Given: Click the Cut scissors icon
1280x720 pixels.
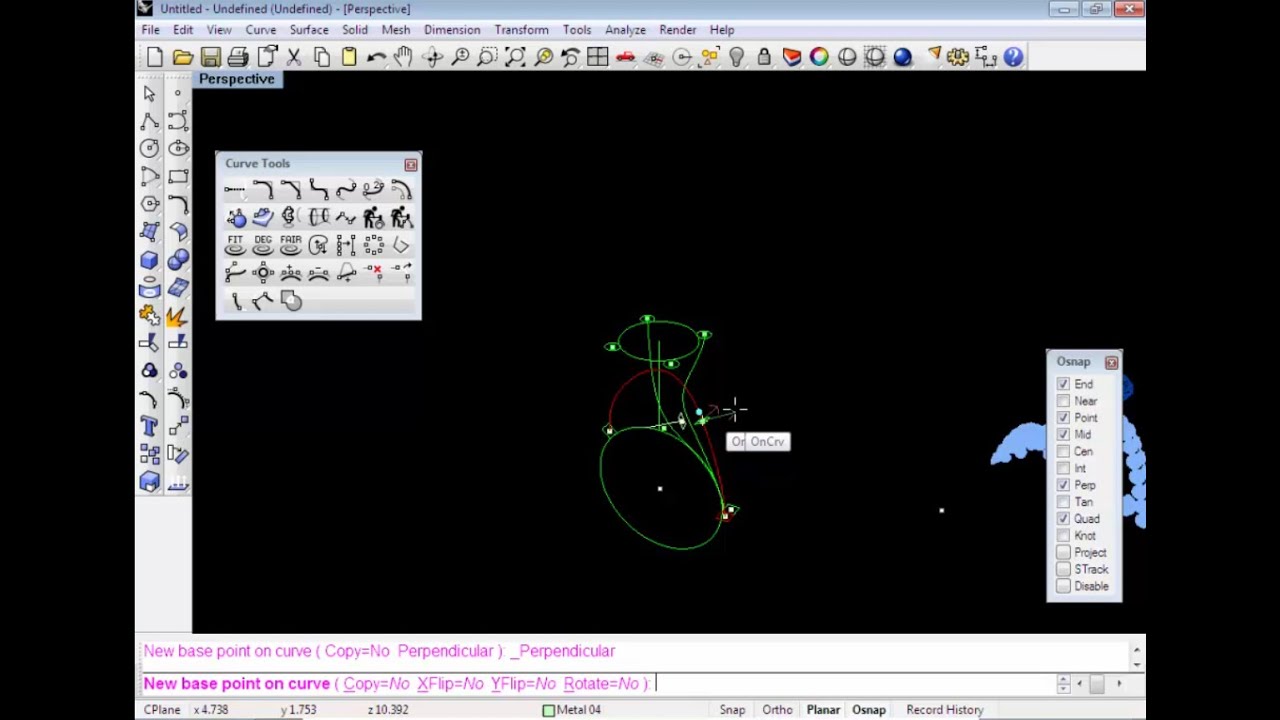Looking at the screenshot, I should [x=294, y=57].
